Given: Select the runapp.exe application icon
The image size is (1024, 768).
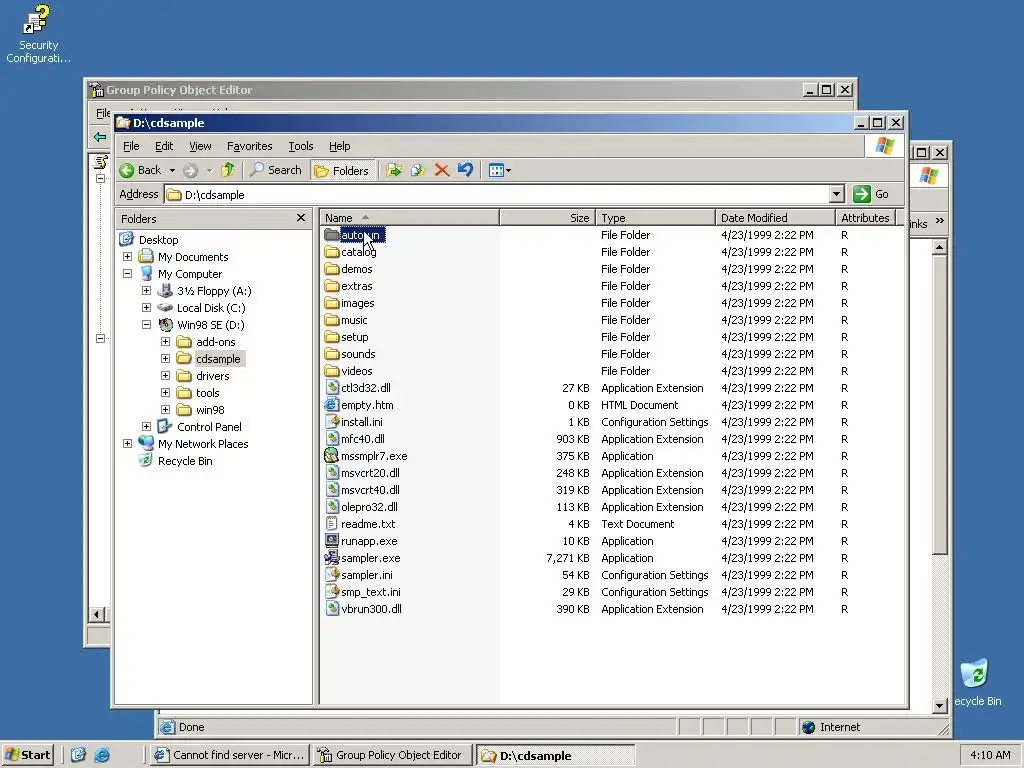Looking at the screenshot, I should coord(332,541).
